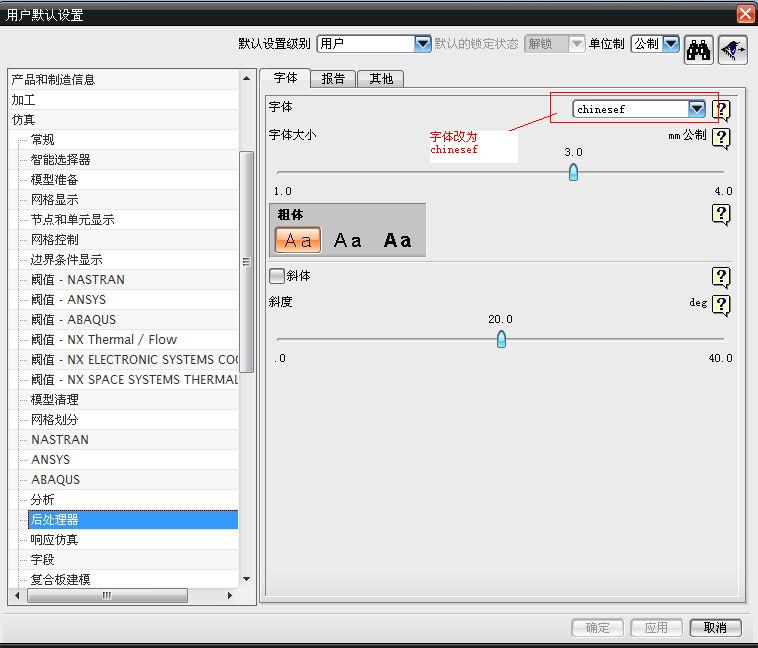Switch to the 字体 tab
This screenshot has height=648, width=758.
click(x=285, y=78)
